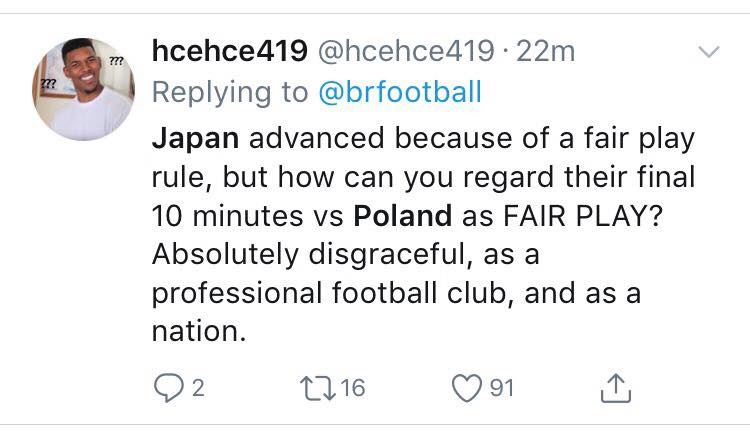The image size is (750, 437).
Task: Click the bold Poland word
Action: [x=401, y=214]
